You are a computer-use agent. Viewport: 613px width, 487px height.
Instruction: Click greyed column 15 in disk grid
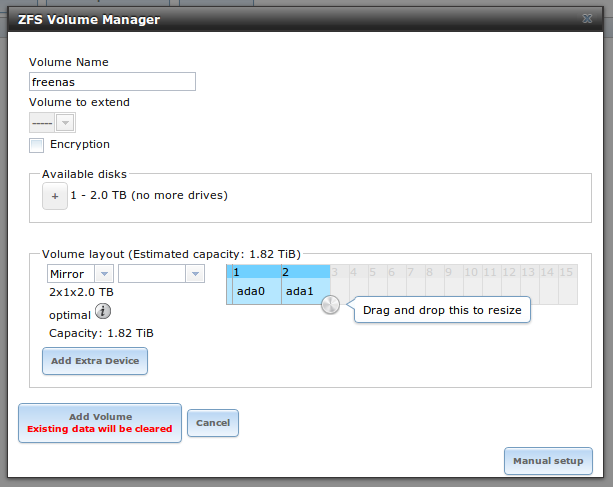[x=568, y=272]
